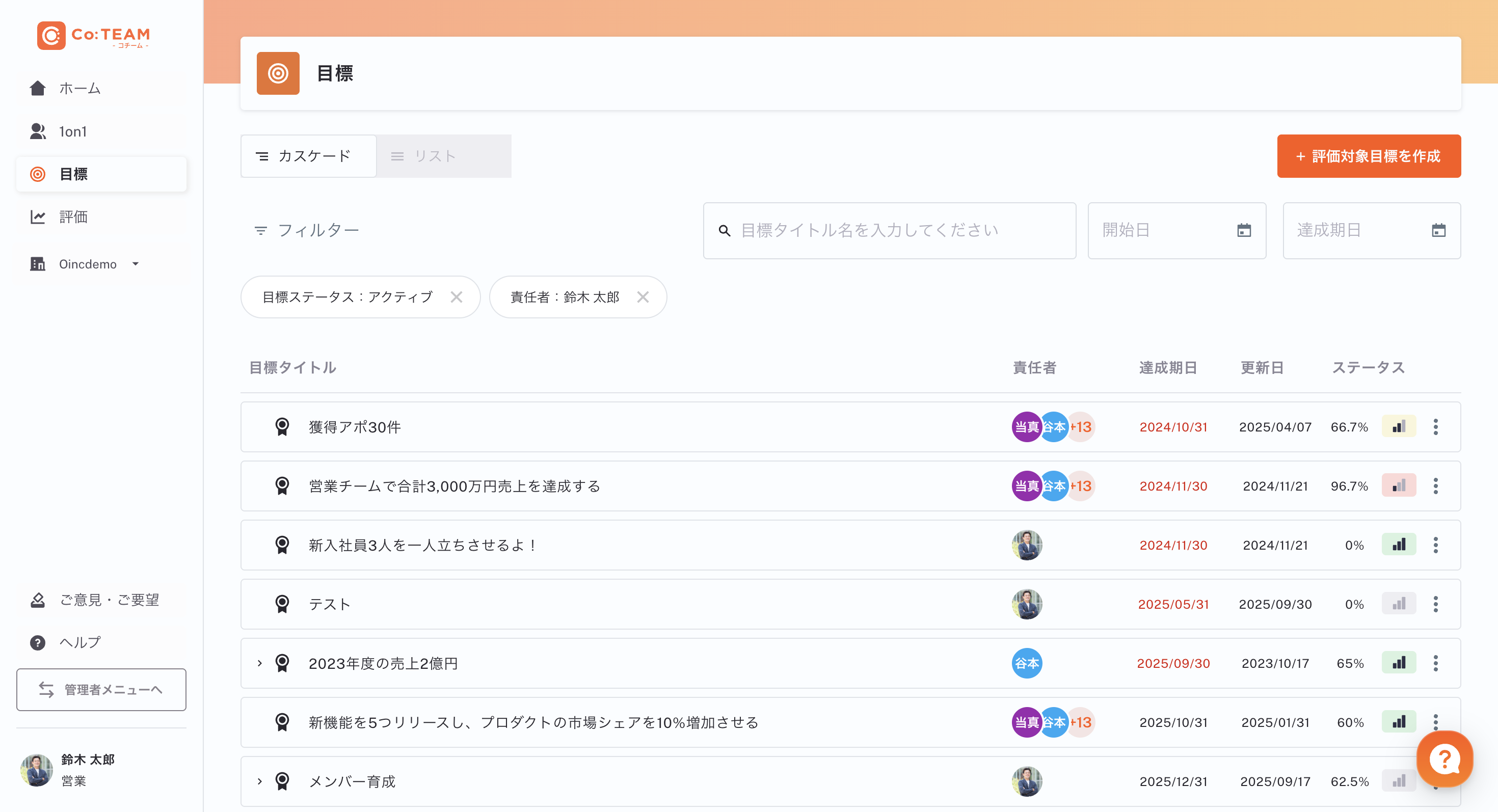Click the ヘルプ question mark icon
The height and width of the screenshot is (812, 1498).
(x=37, y=642)
